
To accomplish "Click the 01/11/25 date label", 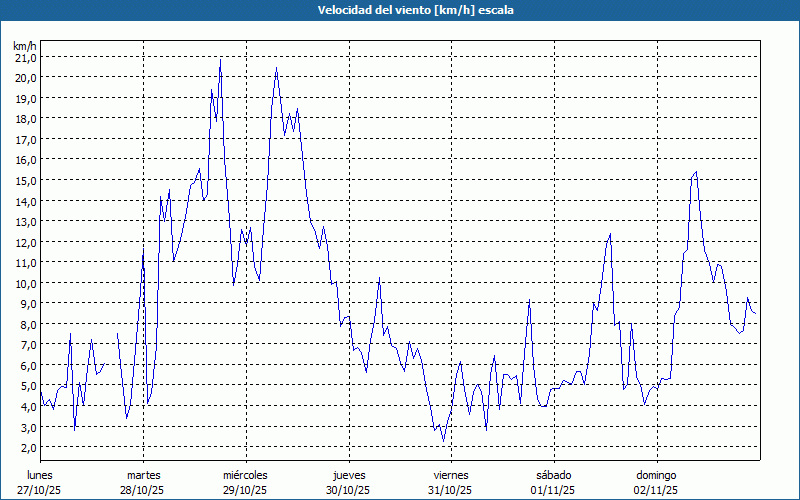I will (x=553, y=491).
